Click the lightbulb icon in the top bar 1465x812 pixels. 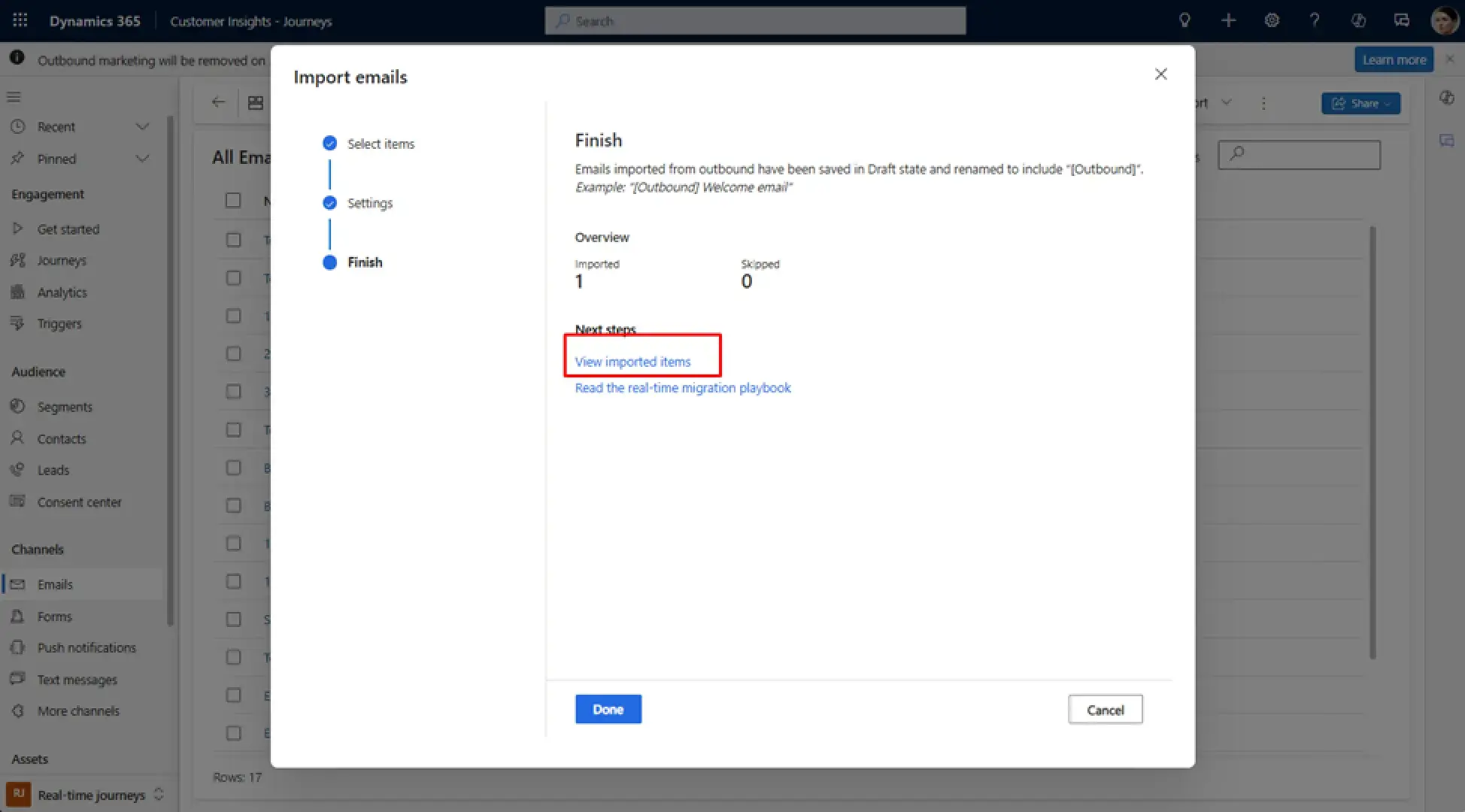(1184, 20)
